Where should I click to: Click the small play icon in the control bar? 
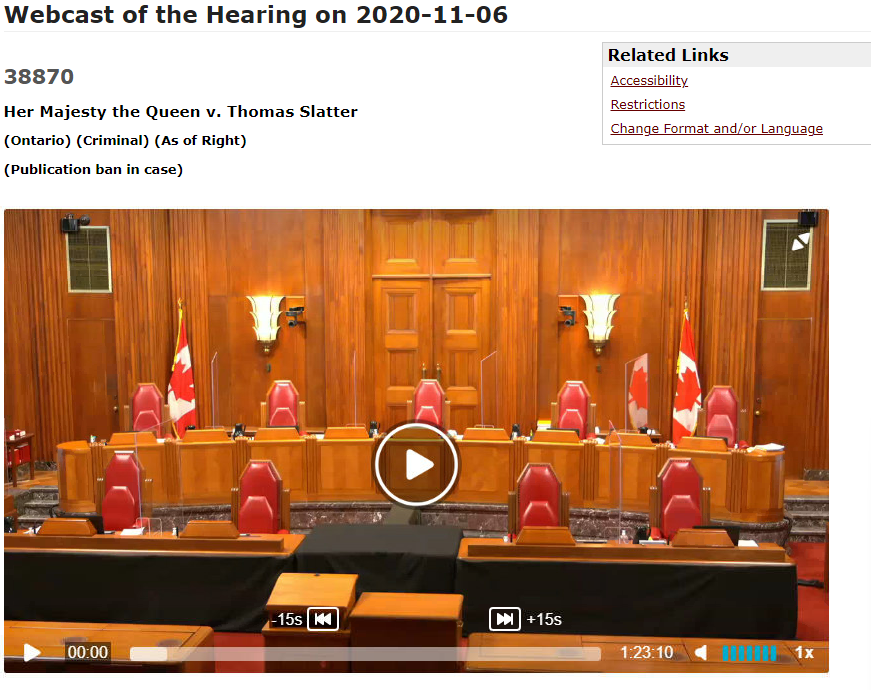32,652
